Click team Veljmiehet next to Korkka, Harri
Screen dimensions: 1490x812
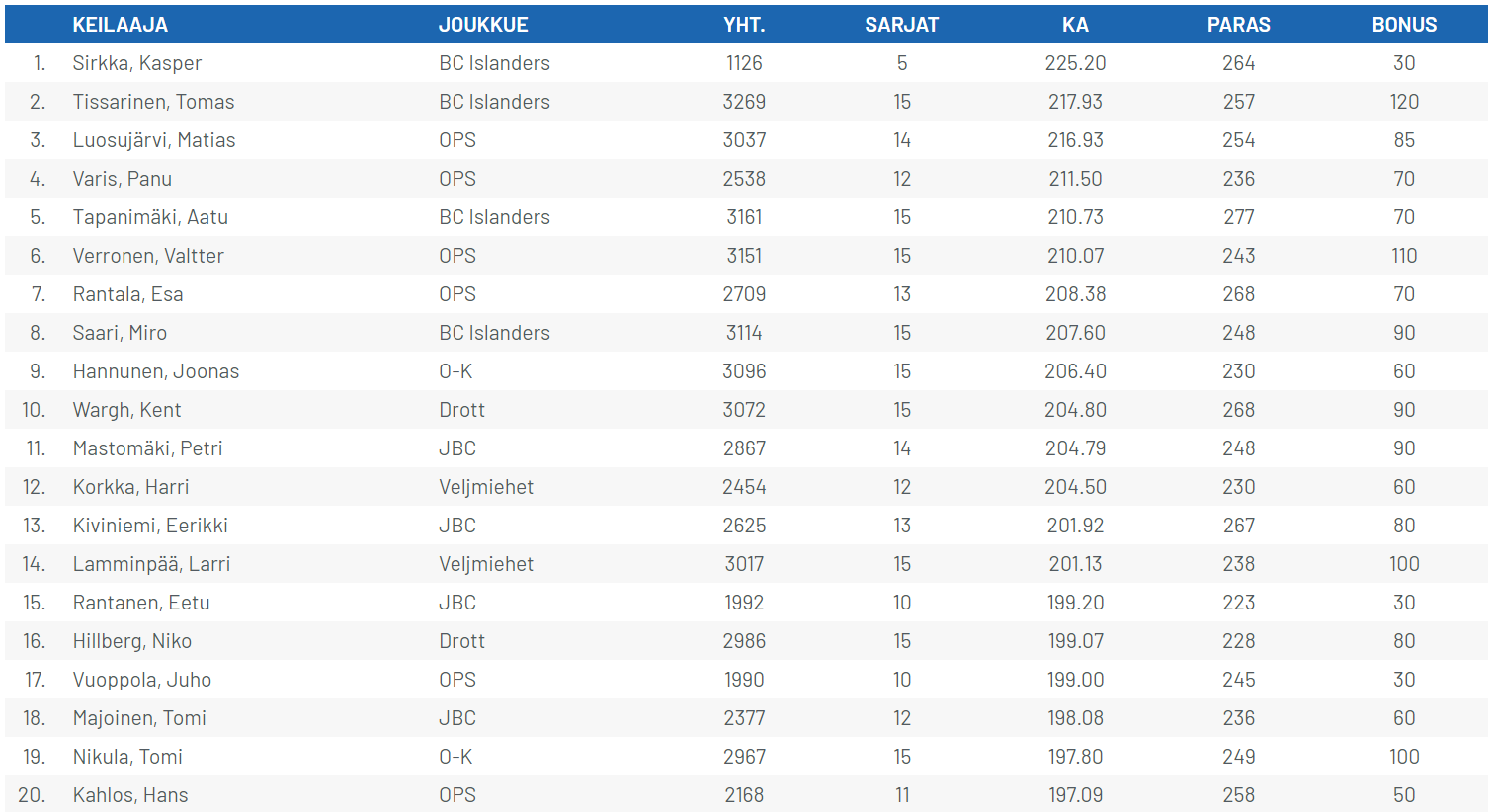486,487
